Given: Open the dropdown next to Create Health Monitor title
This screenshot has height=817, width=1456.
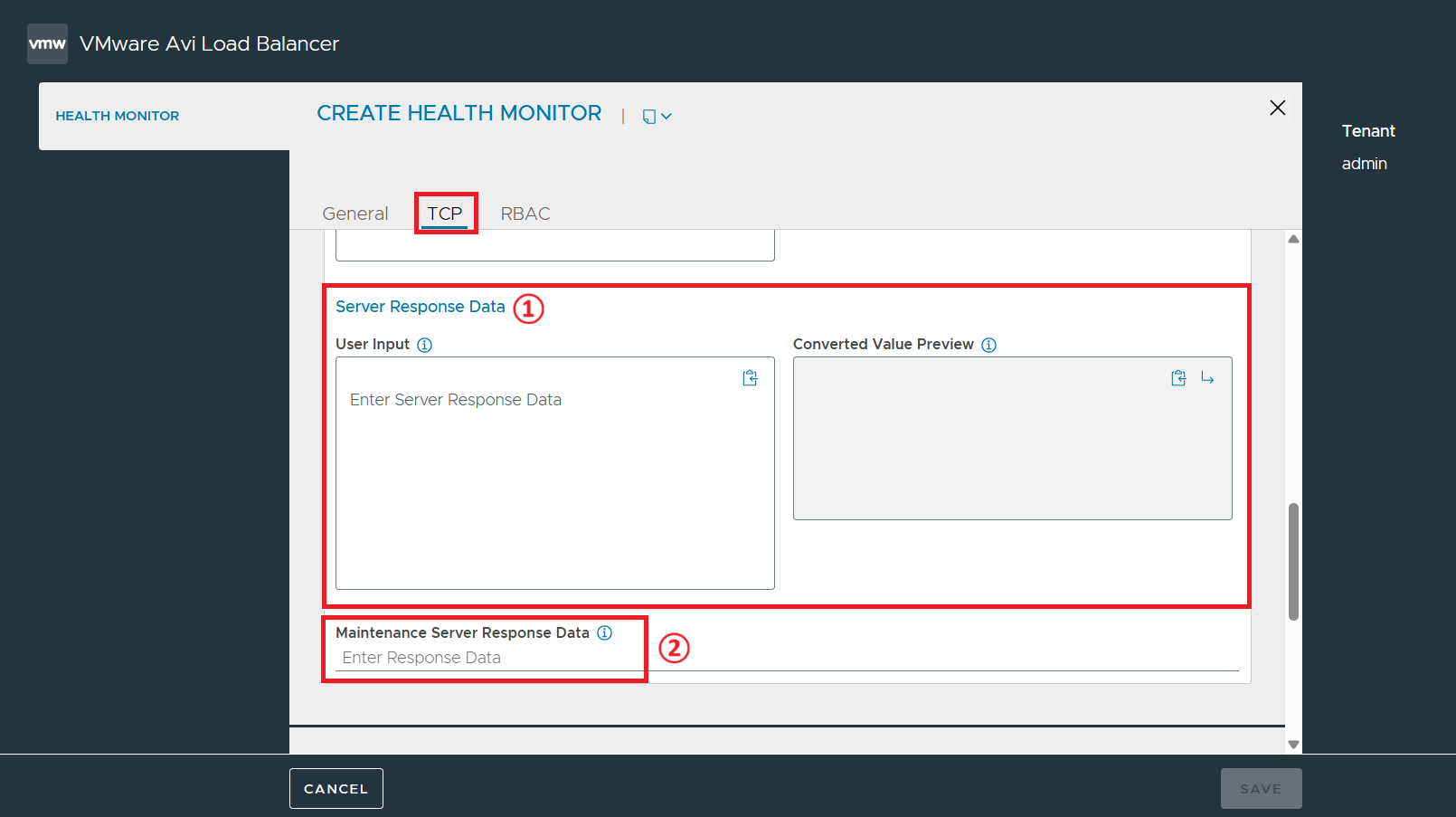Looking at the screenshot, I should 657,116.
